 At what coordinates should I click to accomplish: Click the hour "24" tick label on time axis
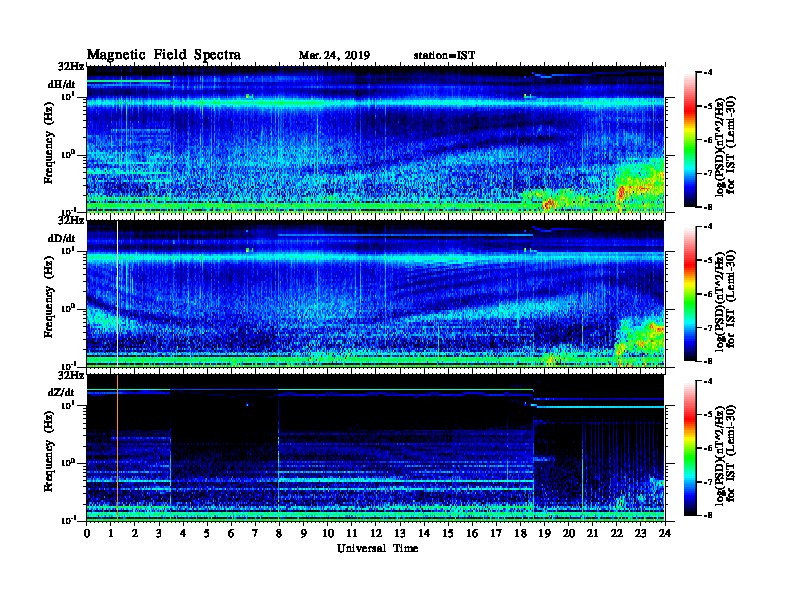point(665,533)
